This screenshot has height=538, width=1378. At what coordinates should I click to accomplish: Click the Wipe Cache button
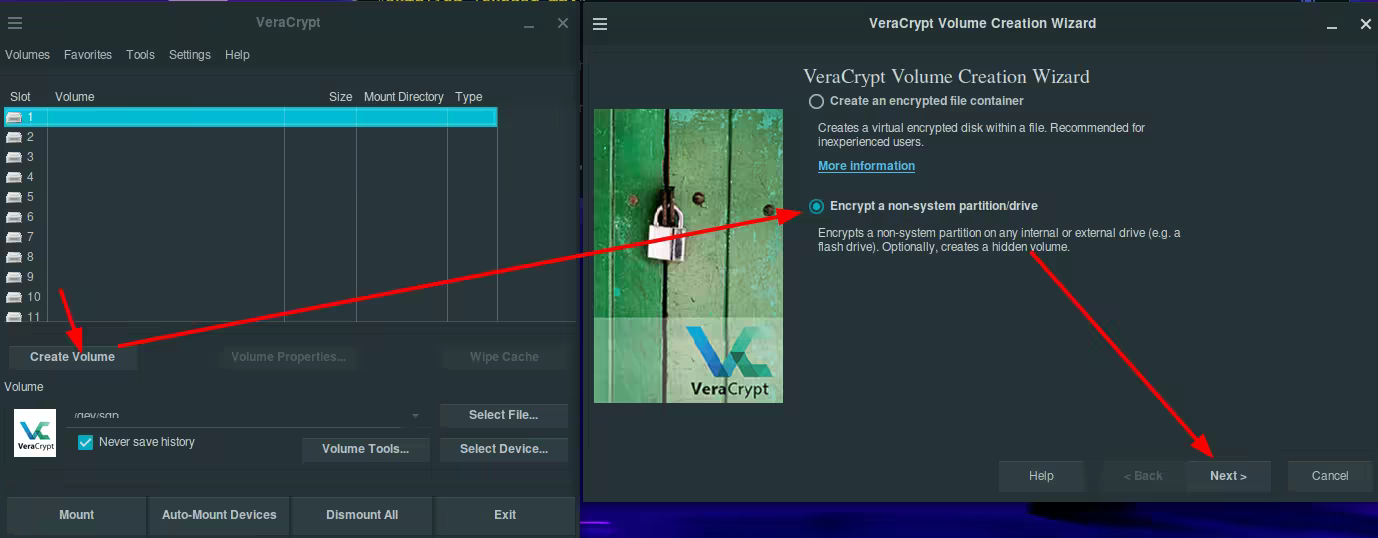coord(504,357)
